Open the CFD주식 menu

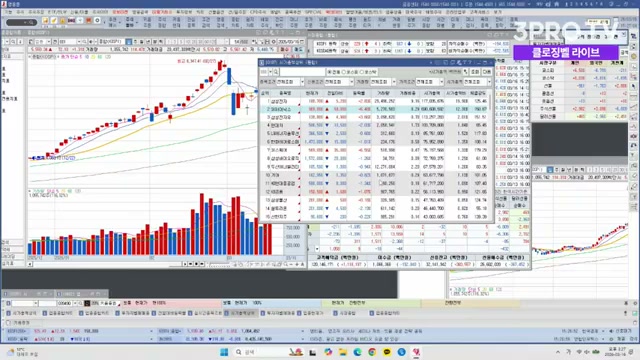pyautogui.click(x=258, y=12)
